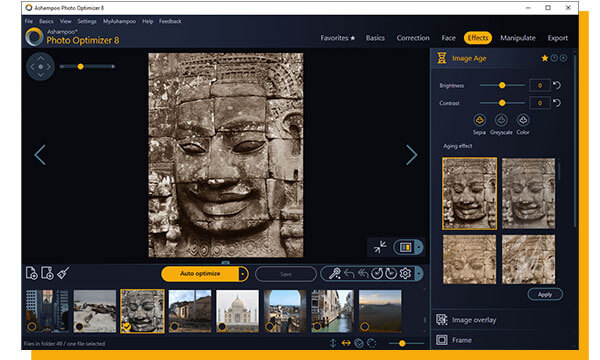Go to the previous image arrow
600x360 pixels.
point(40,155)
